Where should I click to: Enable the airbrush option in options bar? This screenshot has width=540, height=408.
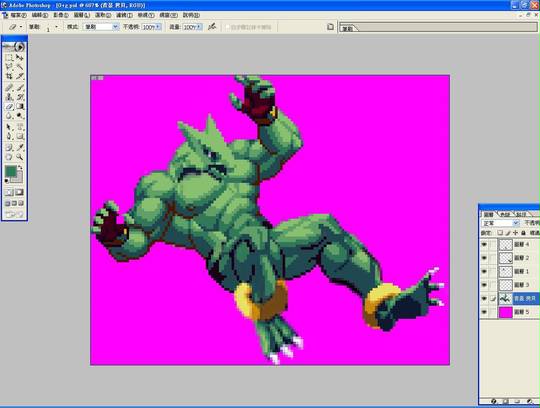(x=212, y=27)
